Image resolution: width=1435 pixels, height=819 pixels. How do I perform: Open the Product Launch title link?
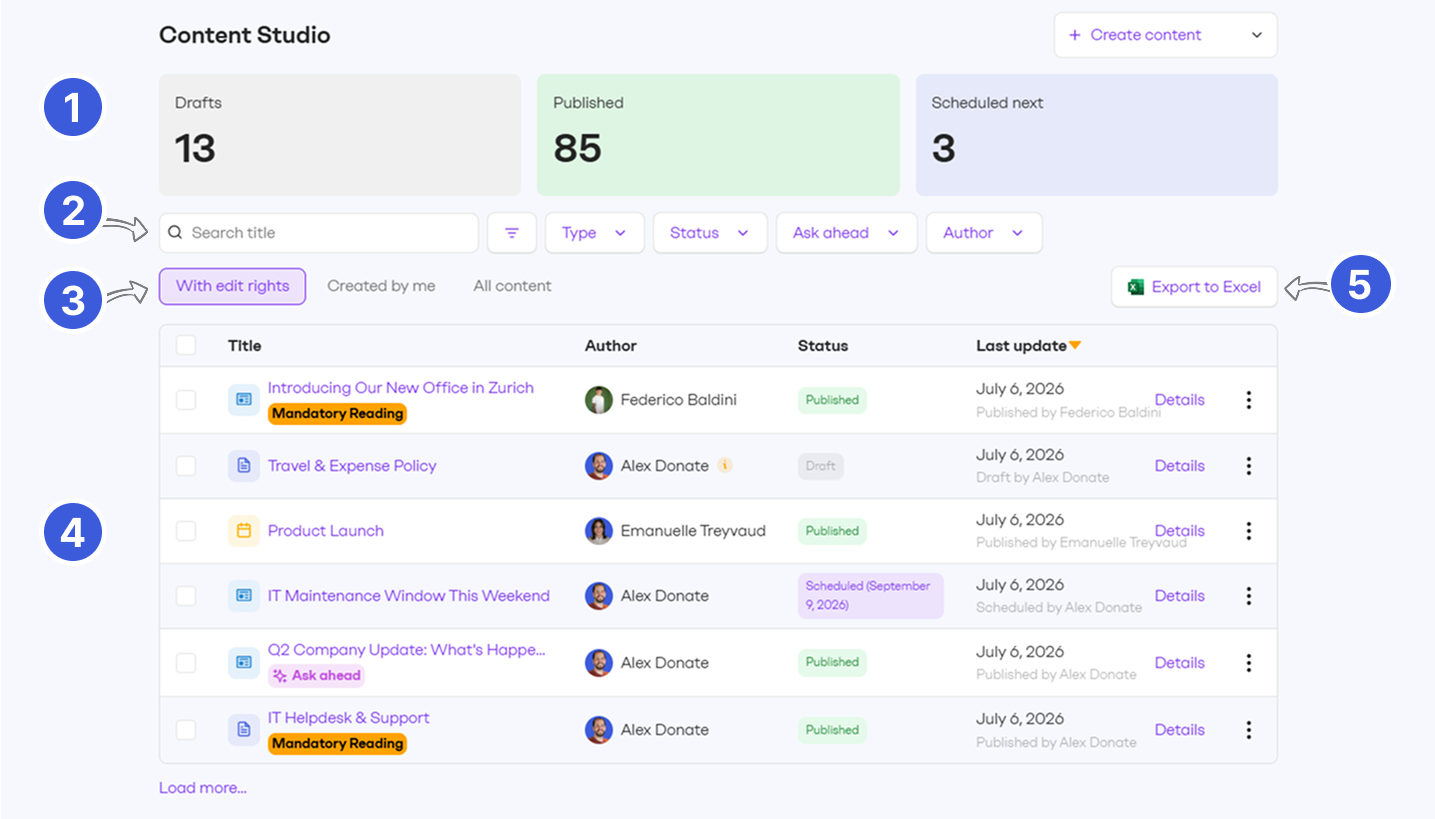click(x=326, y=531)
